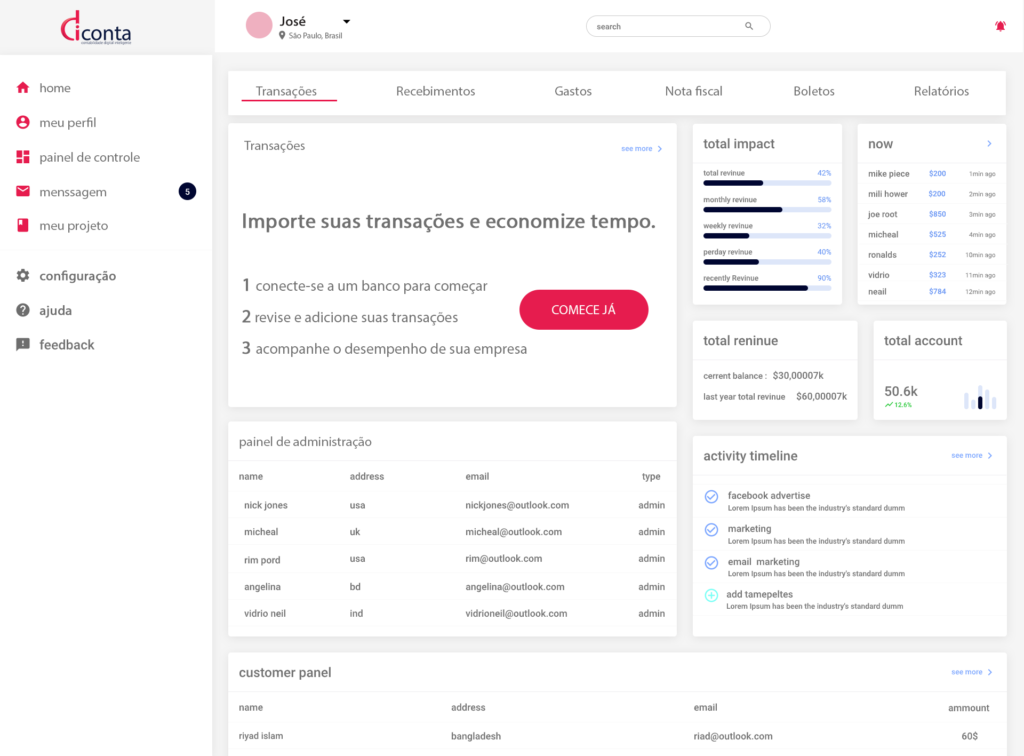
Task: Click the painel de controle dashboard icon
Action: (x=23, y=157)
